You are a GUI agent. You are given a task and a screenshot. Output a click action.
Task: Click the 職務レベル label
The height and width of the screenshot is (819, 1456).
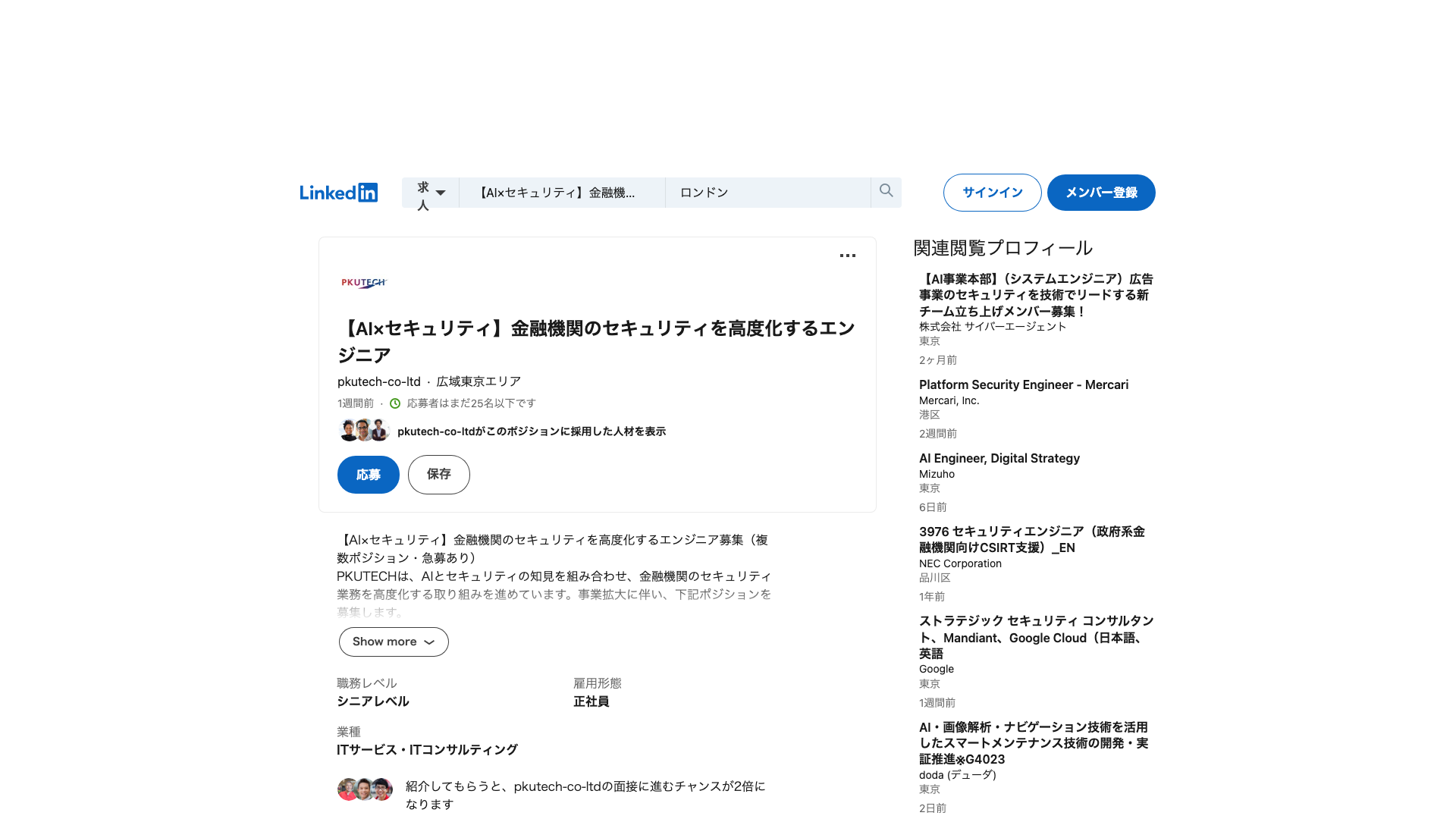pos(367,683)
